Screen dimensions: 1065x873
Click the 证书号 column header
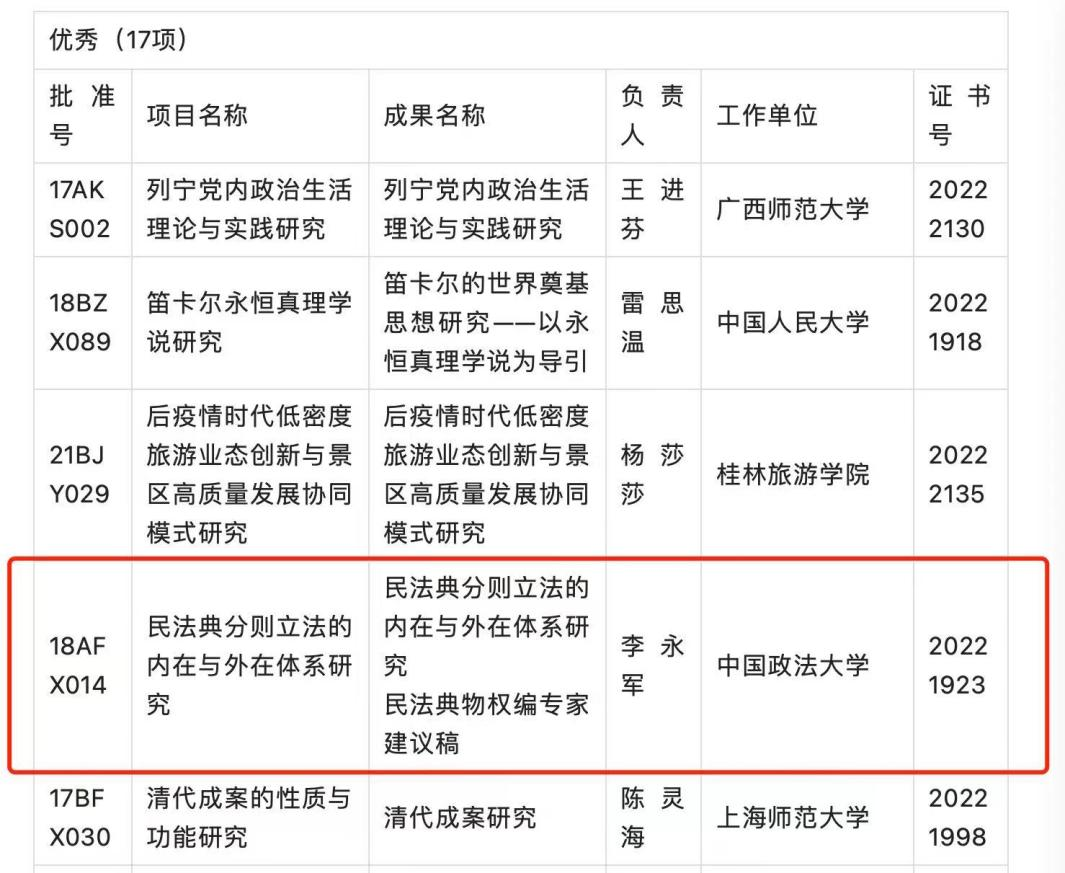[x=959, y=115]
